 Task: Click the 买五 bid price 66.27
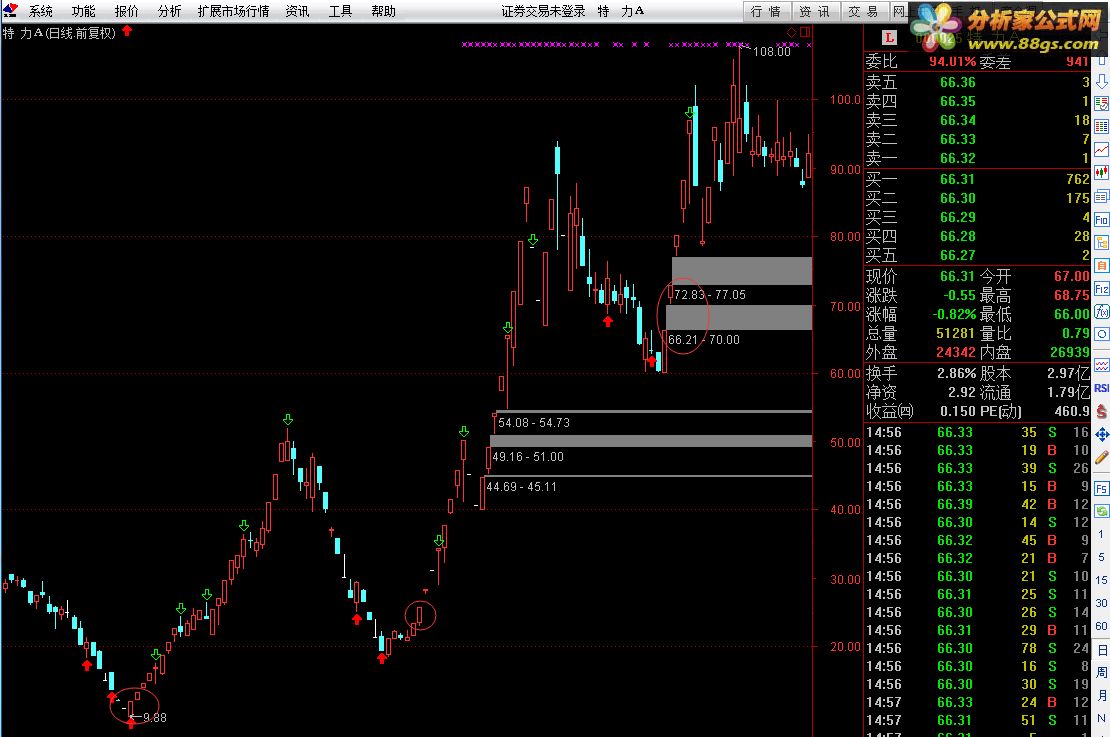(958, 256)
